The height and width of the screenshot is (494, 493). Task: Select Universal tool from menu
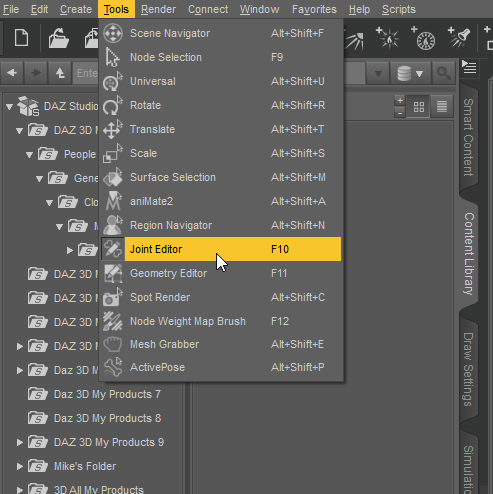[221, 81]
